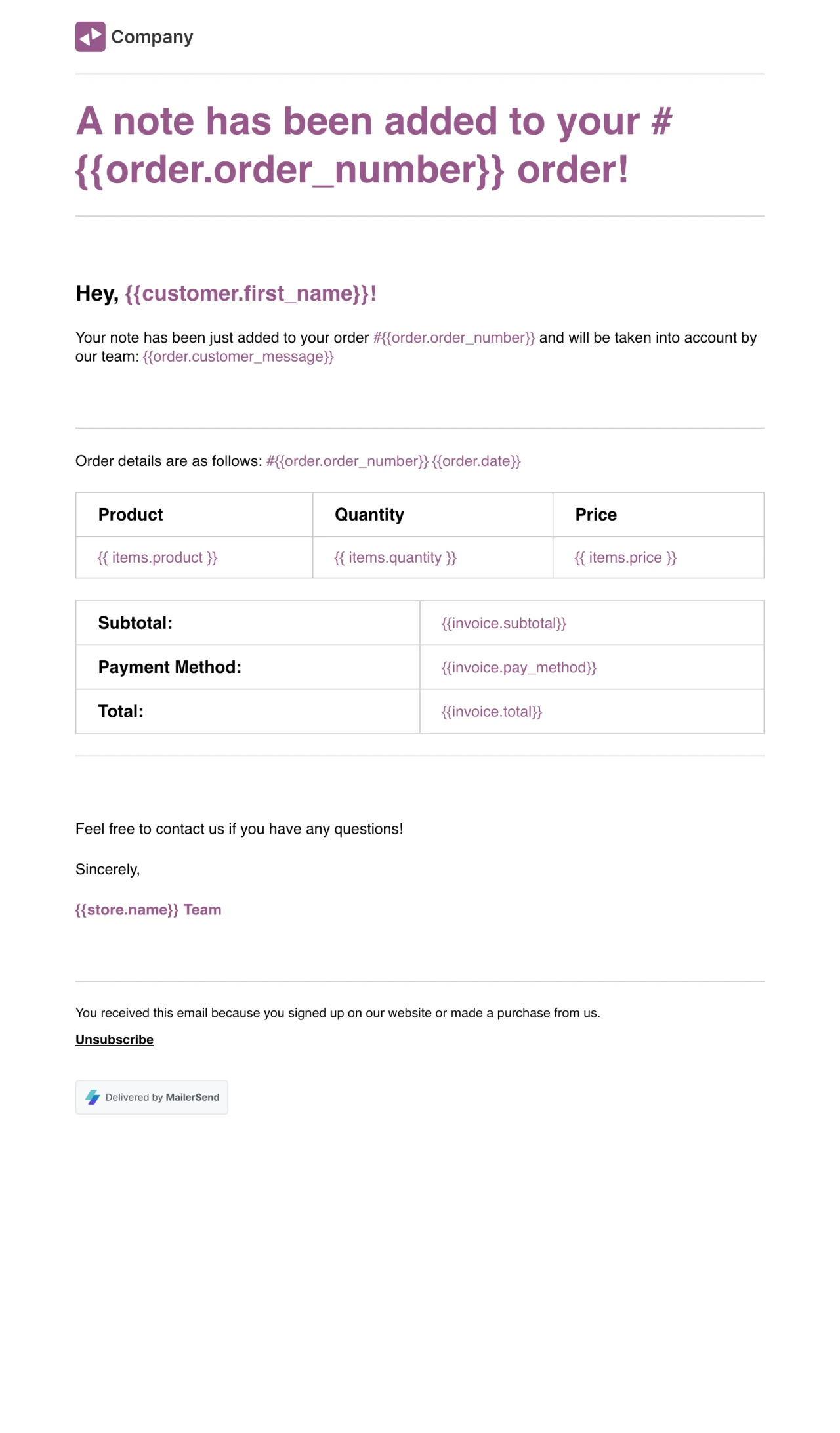This screenshot has width=840, height=1433.
Task: Click the order.customer_message placeholder
Action: click(x=238, y=357)
